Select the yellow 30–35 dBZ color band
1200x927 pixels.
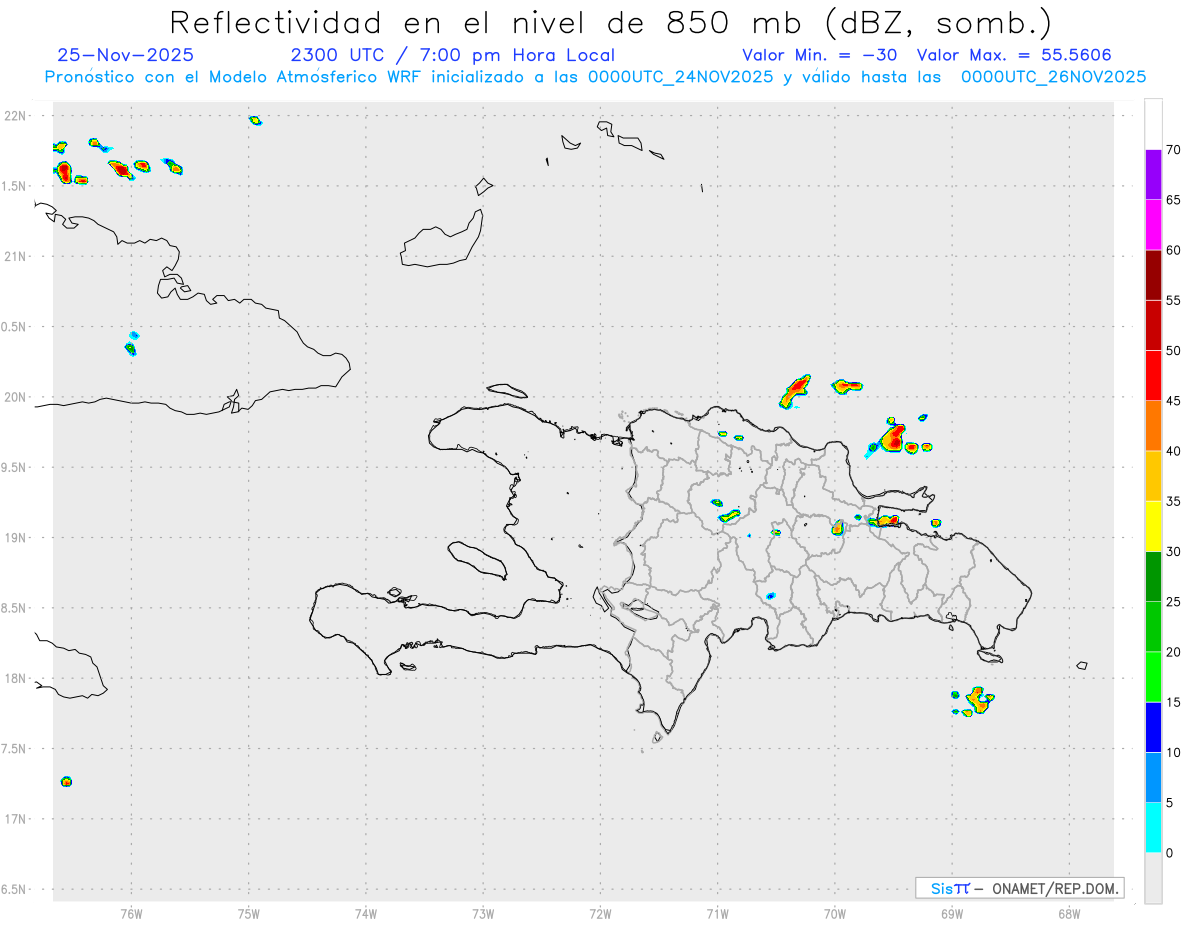(x=1153, y=526)
